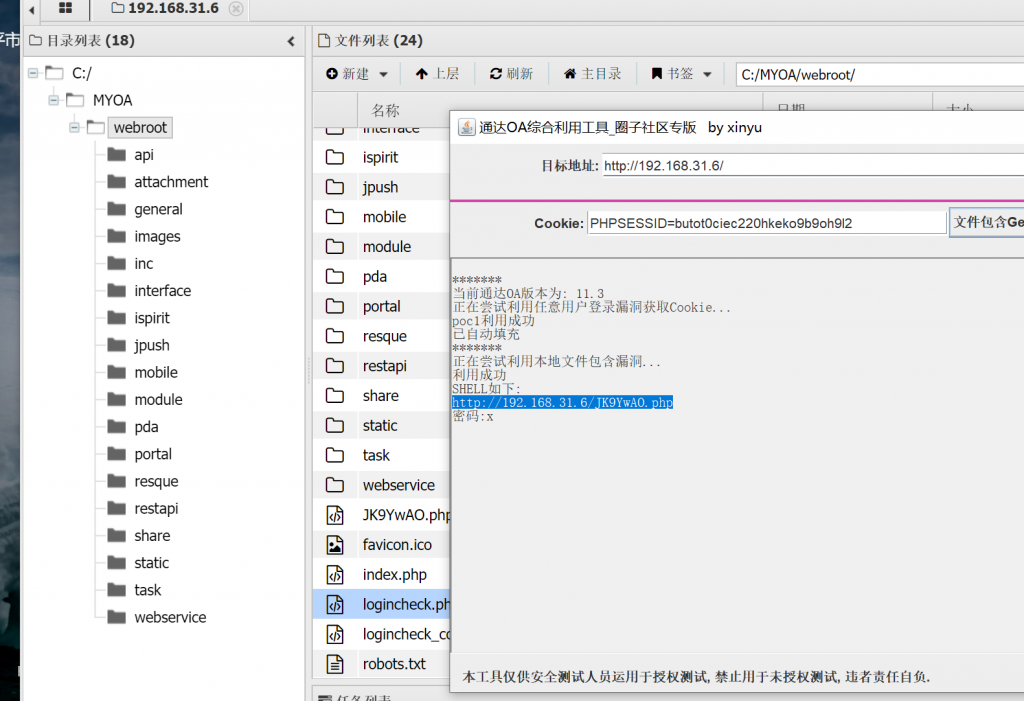Click the Cookie input field with PHPSESSID
Viewport: 1024px width, 701px height.
tap(765, 223)
